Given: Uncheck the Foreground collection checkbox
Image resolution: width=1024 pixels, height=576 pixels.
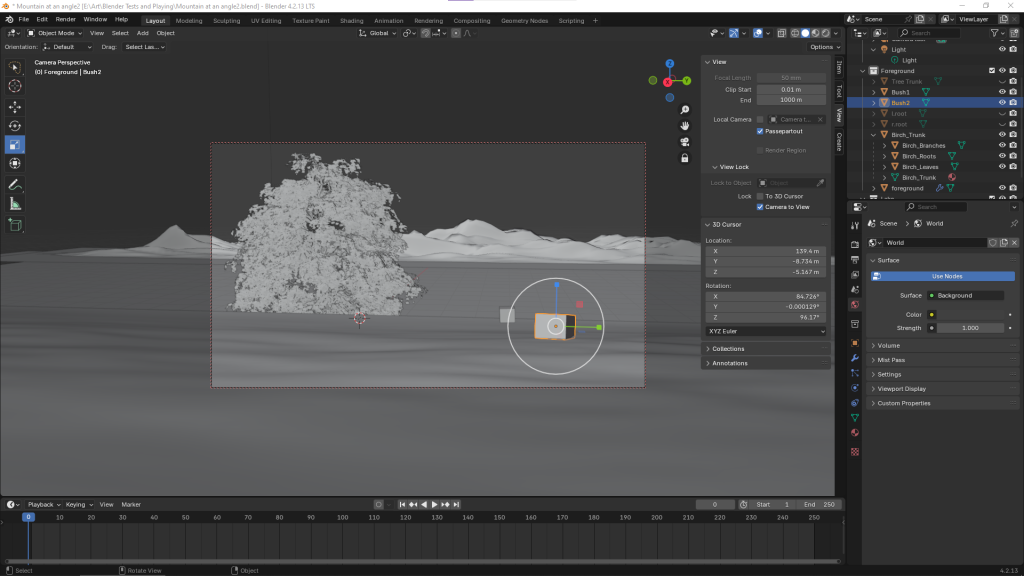Looking at the screenshot, I should [992, 71].
